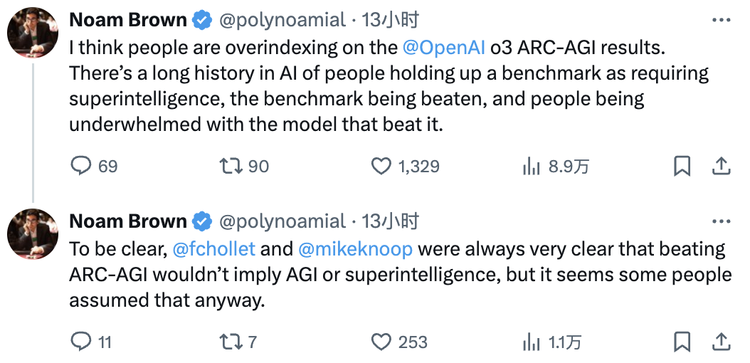Share the first tweet via share icon
Screen dimensions: 750x363
(721, 165)
